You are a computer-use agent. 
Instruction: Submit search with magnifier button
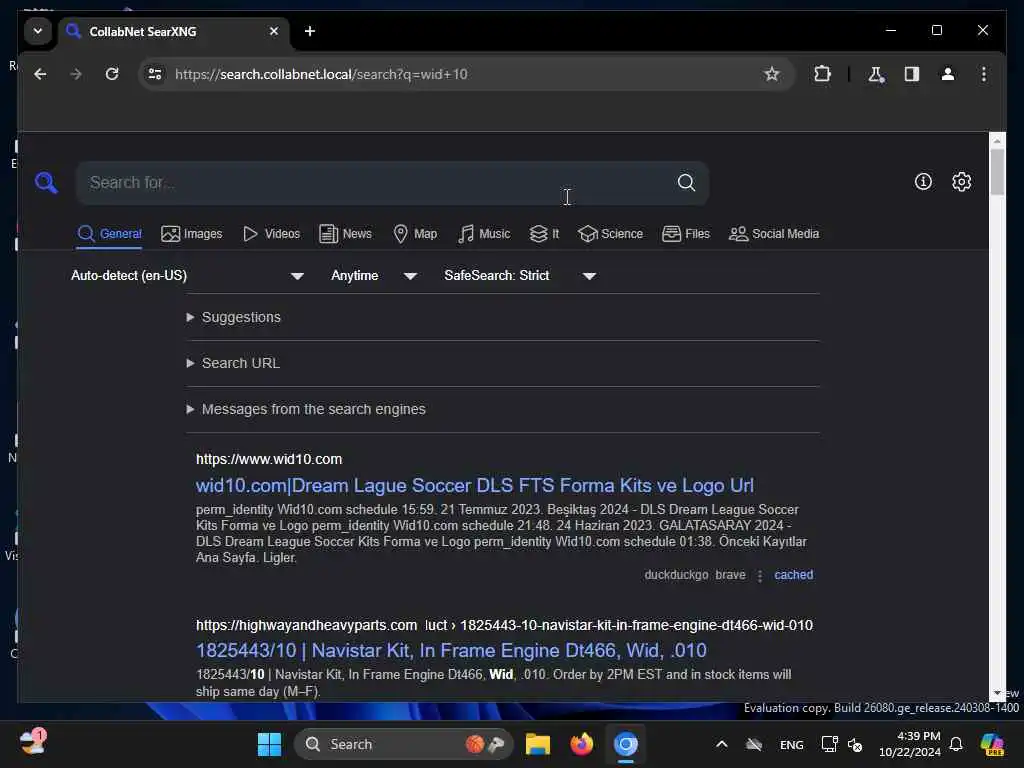point(686,183)
